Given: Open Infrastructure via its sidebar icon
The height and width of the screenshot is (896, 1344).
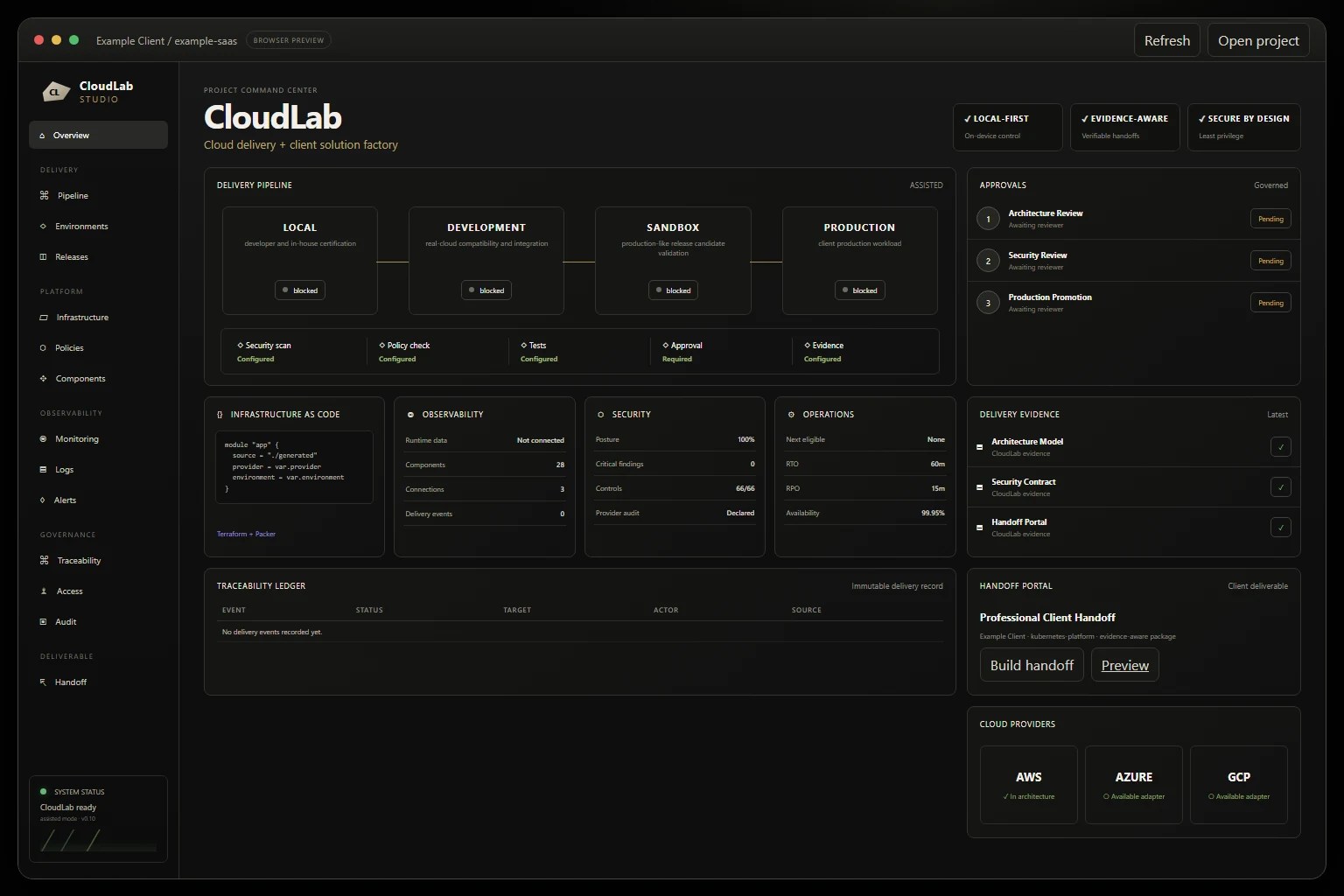Looking at the screenshot, I should pyautogui.click(x=44, y=317).
